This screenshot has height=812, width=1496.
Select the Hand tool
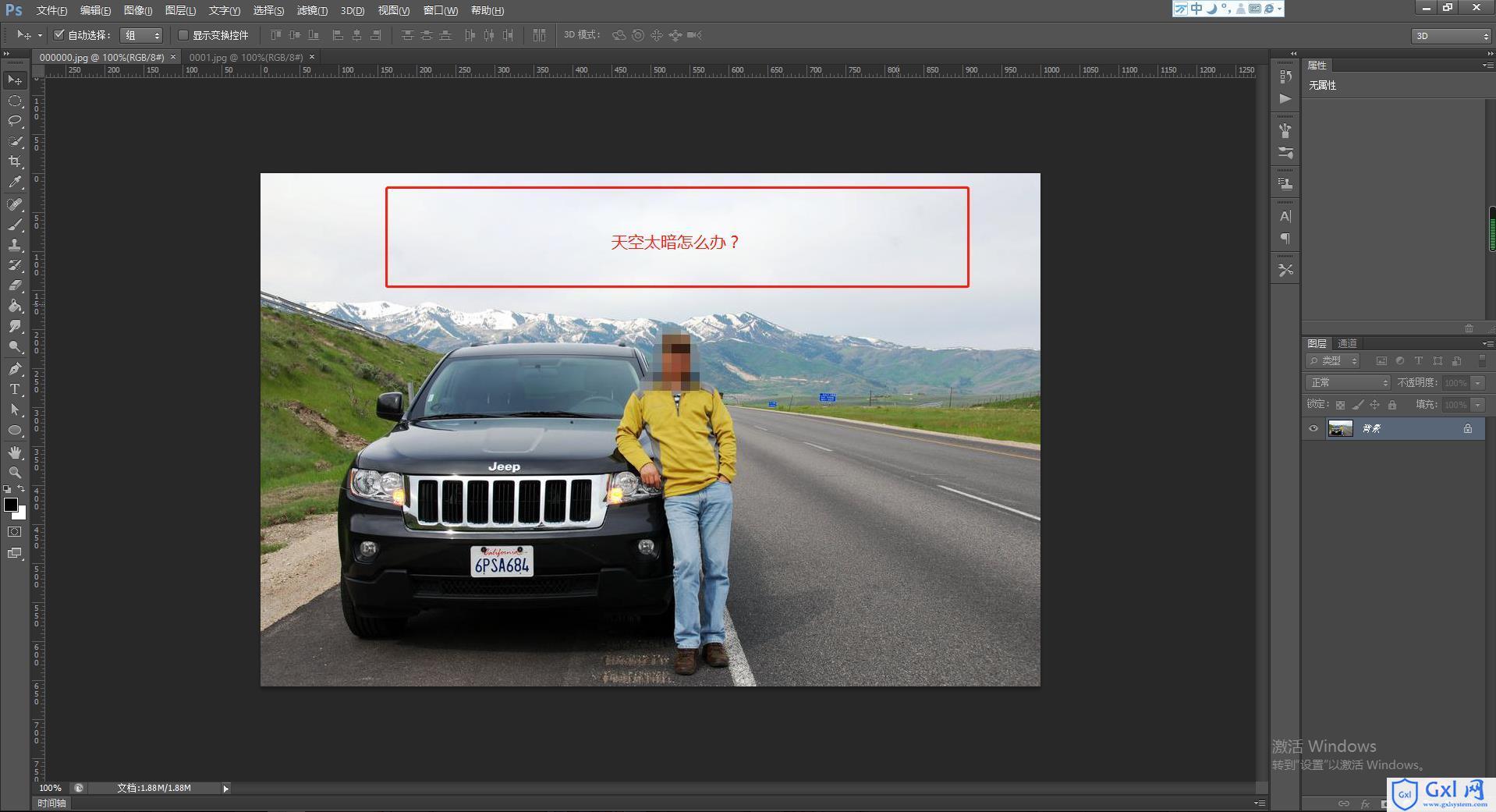pyautogui.click(x=15, y=452)
